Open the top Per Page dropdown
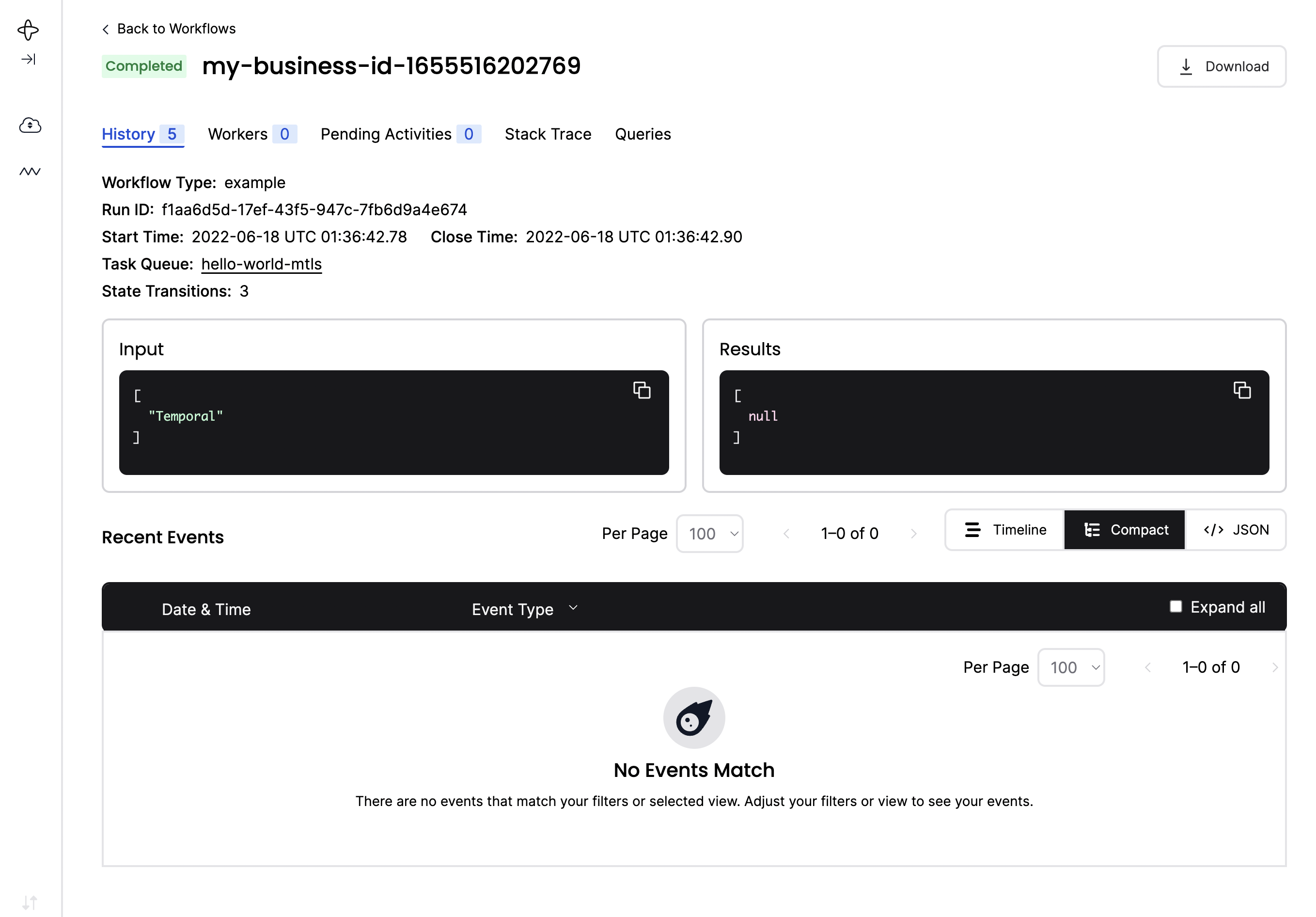The image size is (1316, 917). pyautogui.click(x=709, y=533)
